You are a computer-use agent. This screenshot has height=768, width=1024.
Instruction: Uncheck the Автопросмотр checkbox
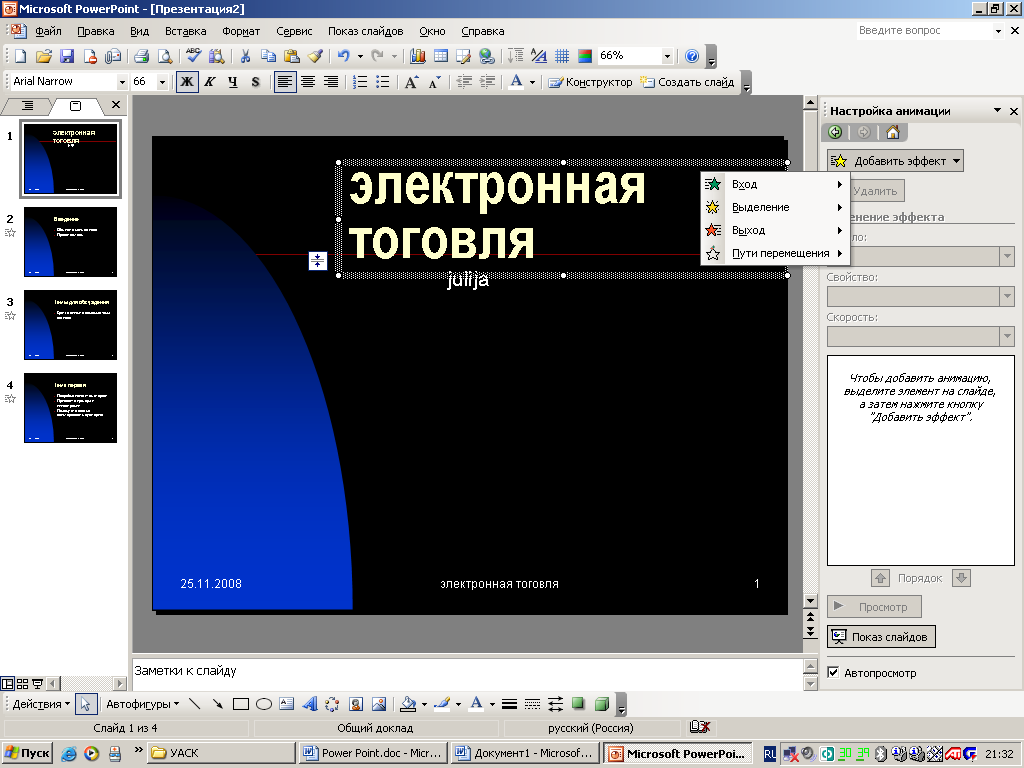tap(833, 672)
